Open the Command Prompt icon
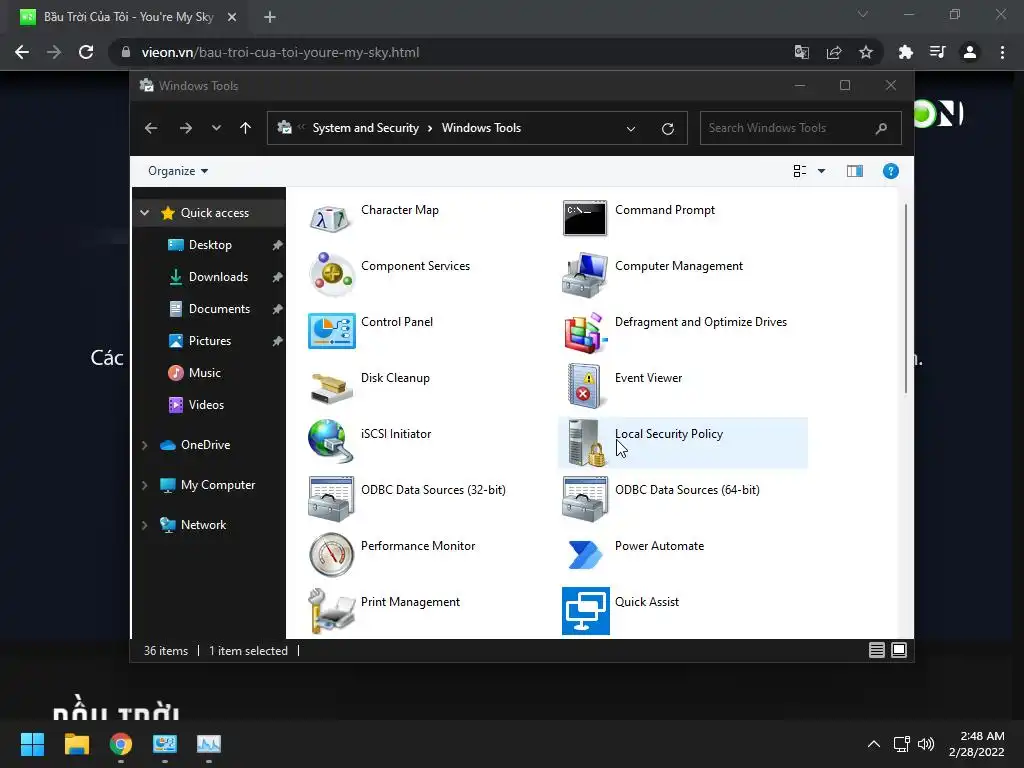The image size is (1024, 768). click(x=585, y=218)
